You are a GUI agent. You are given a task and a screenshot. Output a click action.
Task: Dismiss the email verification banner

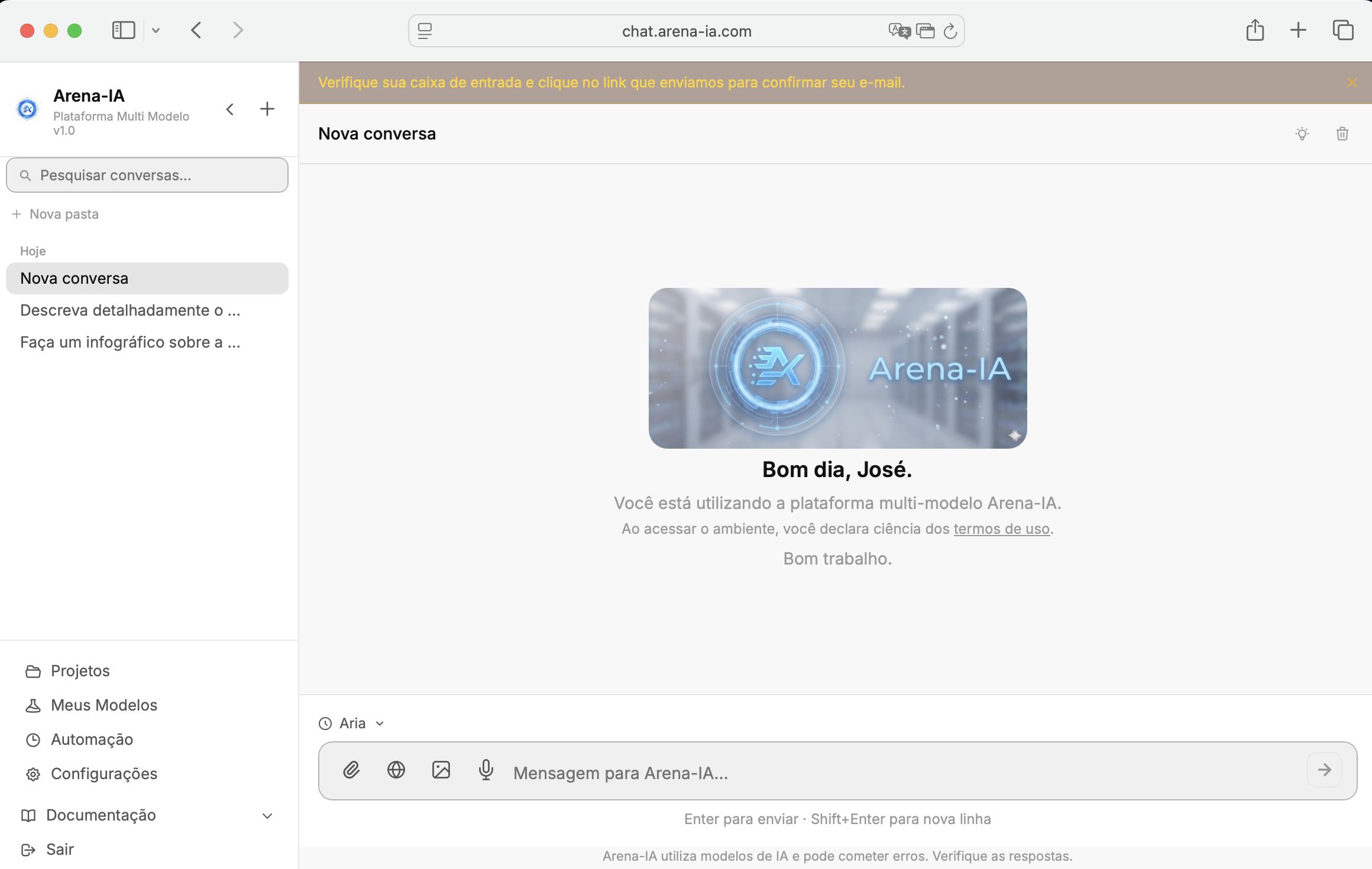click(x=1352, y=82)
